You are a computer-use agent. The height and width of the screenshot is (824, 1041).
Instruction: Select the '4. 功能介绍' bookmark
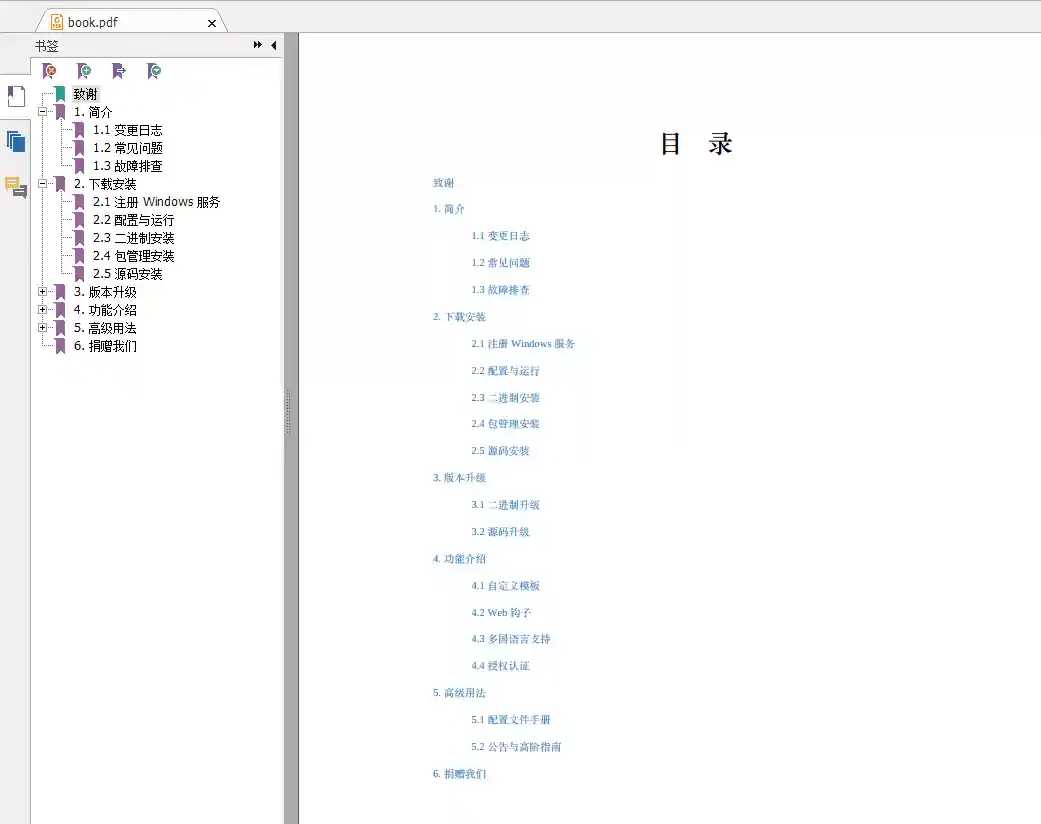[x=105, y=309]
